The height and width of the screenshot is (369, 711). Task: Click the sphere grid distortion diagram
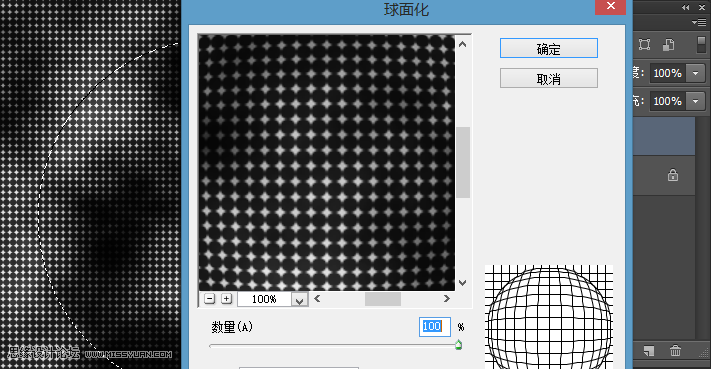549,317
